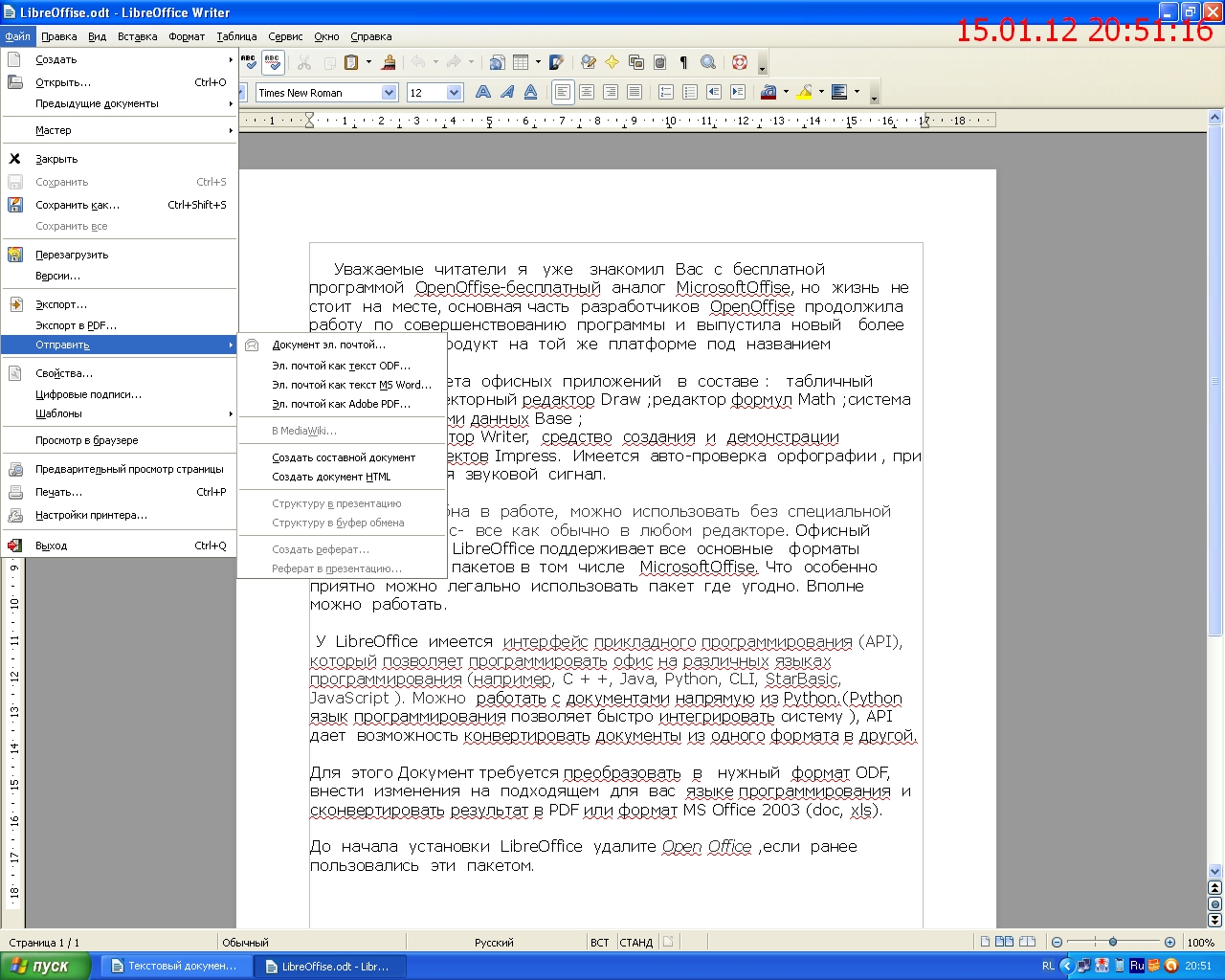Click 'Выход' to quit application
Screen dimensions: 1225x980
pos(119,546)
